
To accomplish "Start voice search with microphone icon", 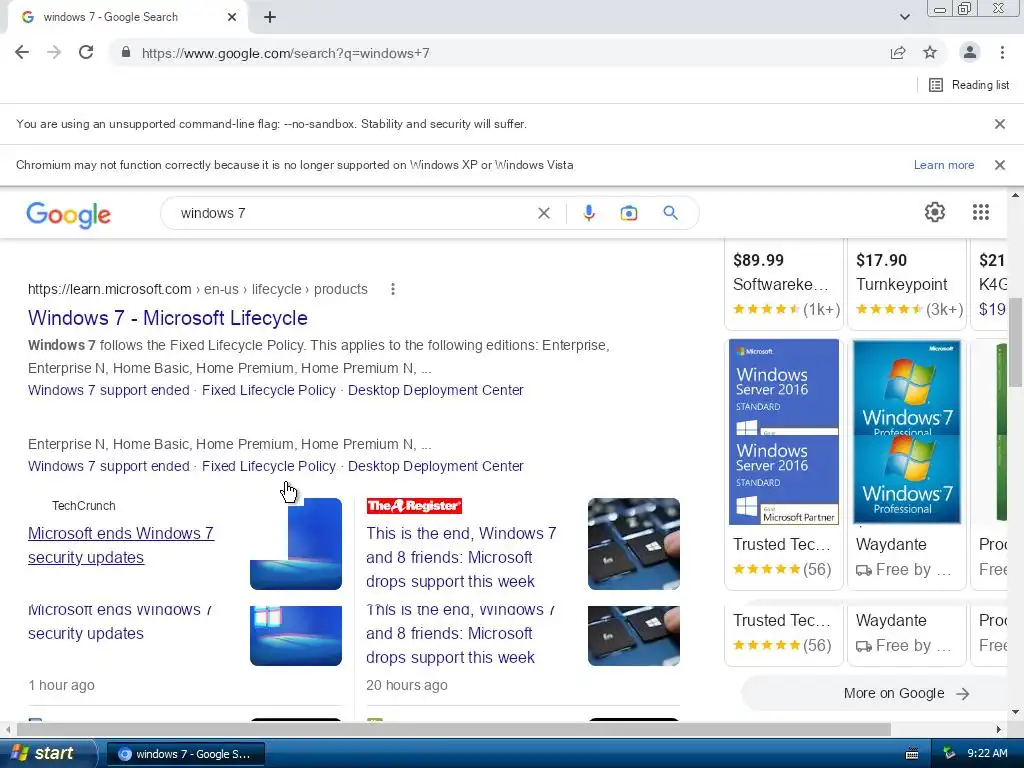I will point(588,213).
